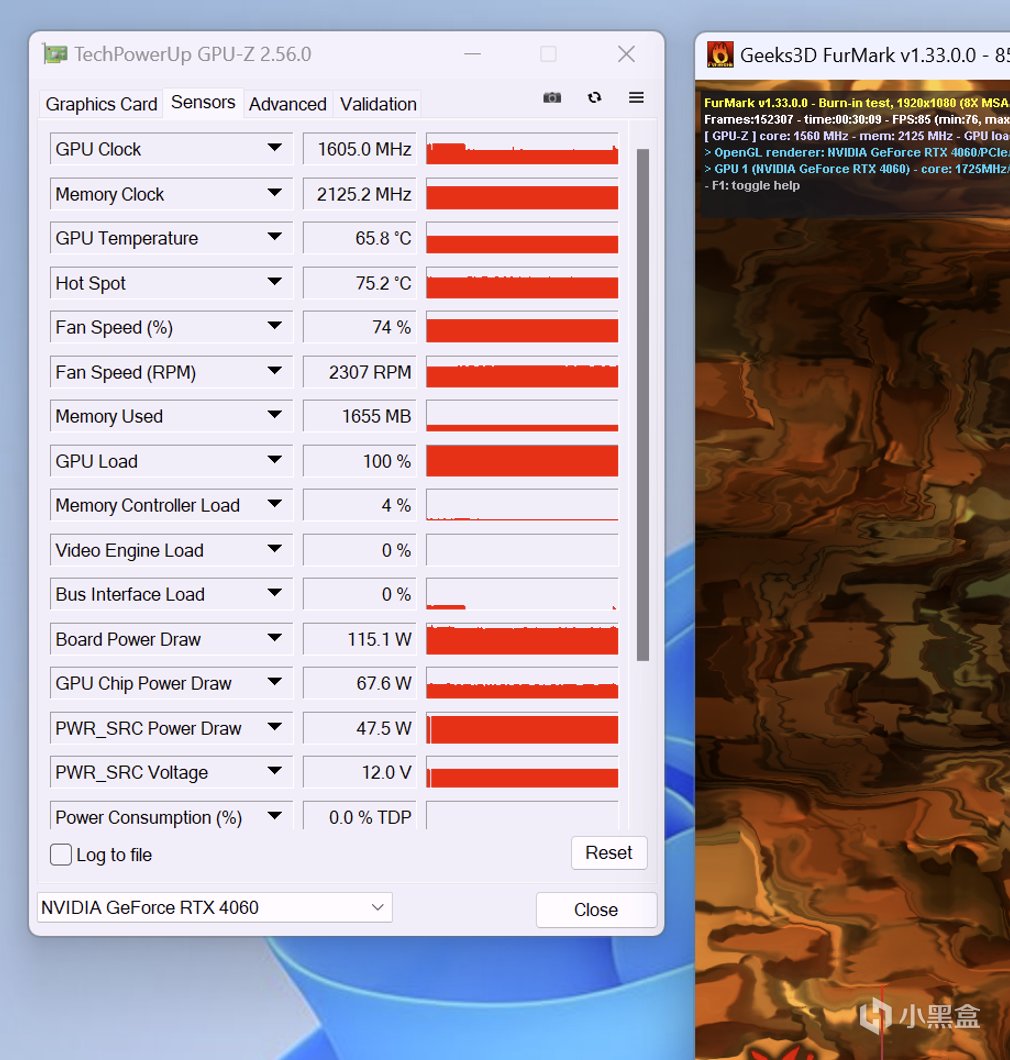Click the 0.0 % TDP value
This screenshot has height=1060, width=1010.
point(360,816)
